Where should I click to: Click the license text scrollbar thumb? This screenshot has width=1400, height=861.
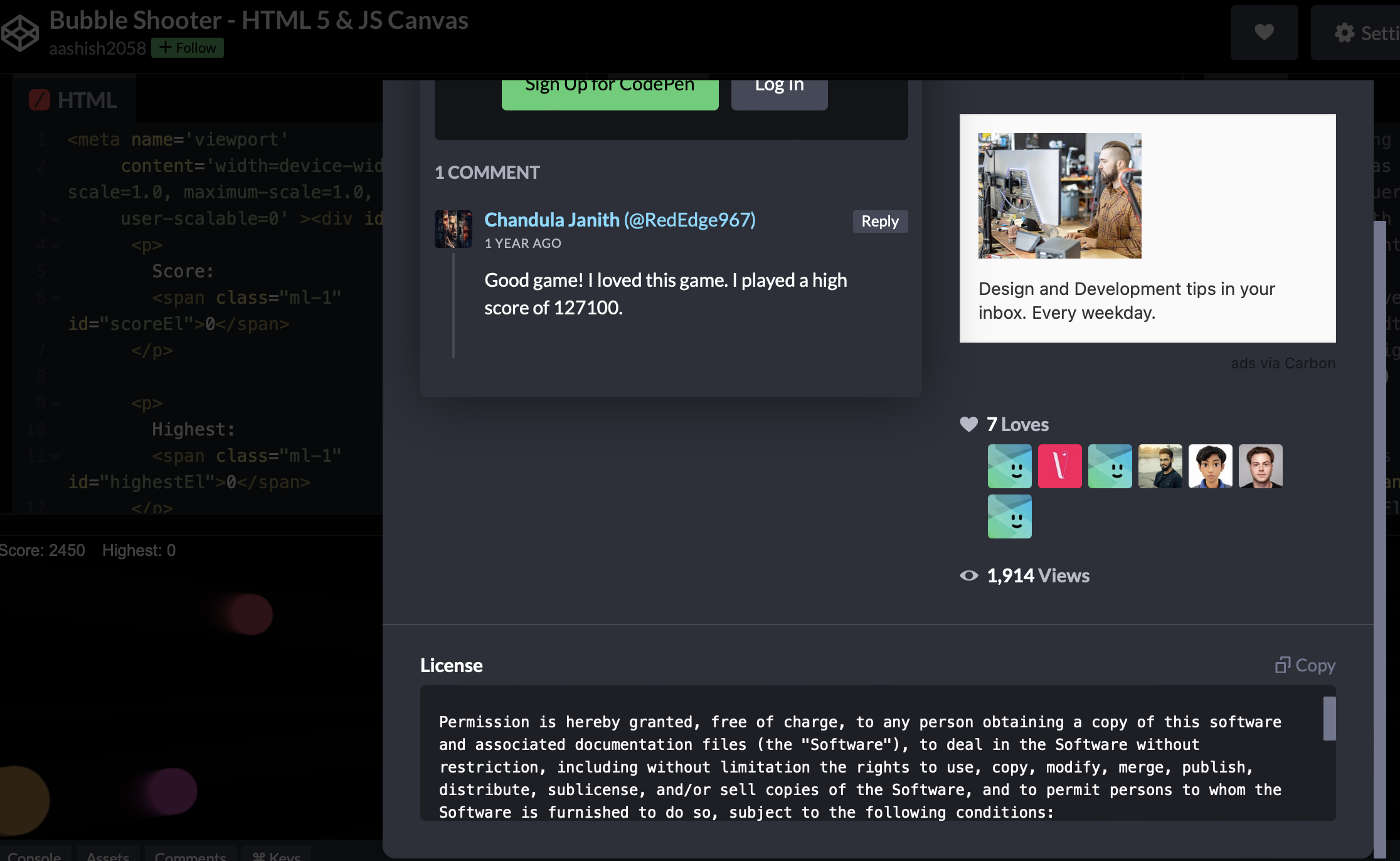click(1329, 719)
